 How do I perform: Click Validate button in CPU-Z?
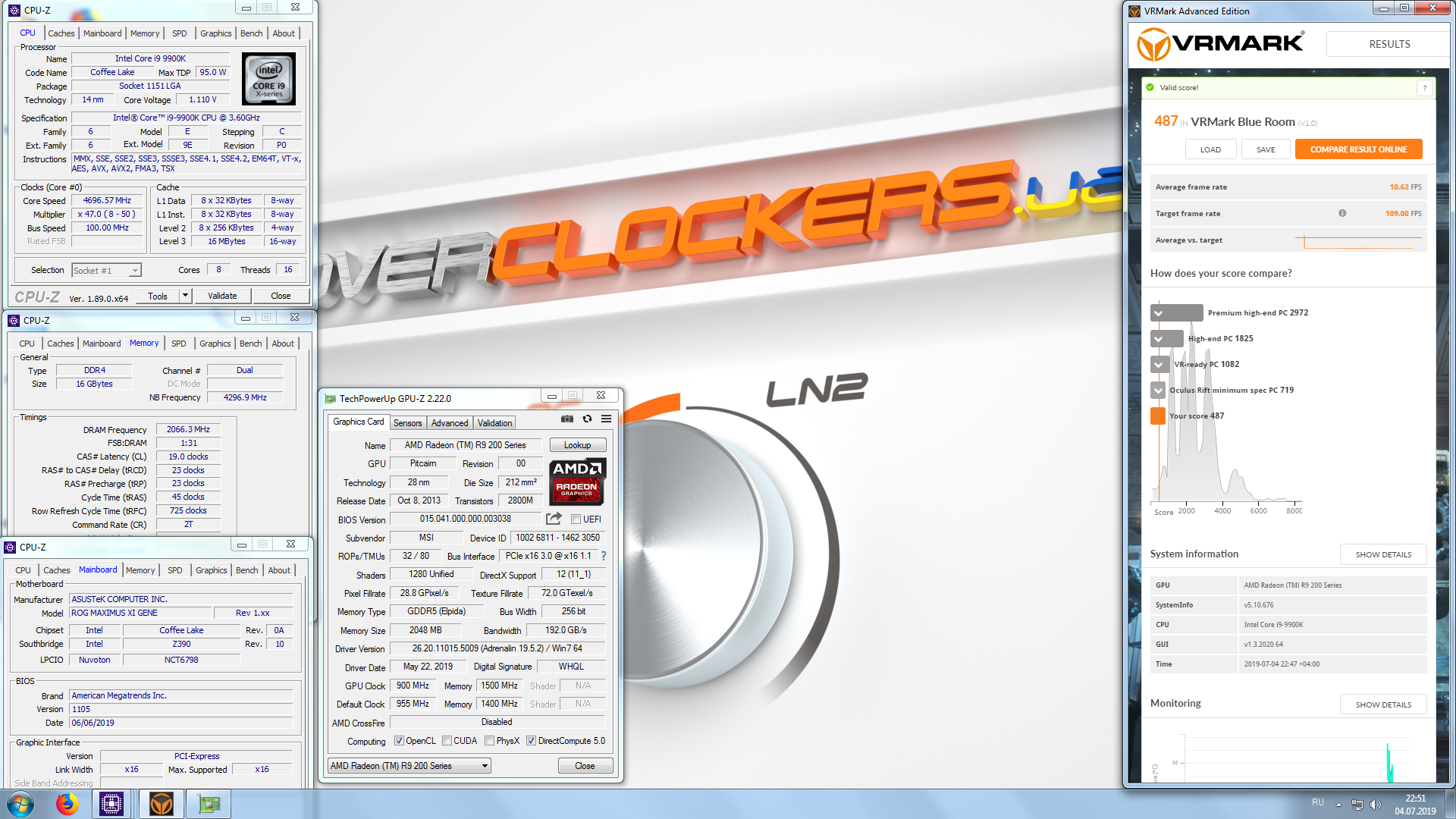coord(222,296)
